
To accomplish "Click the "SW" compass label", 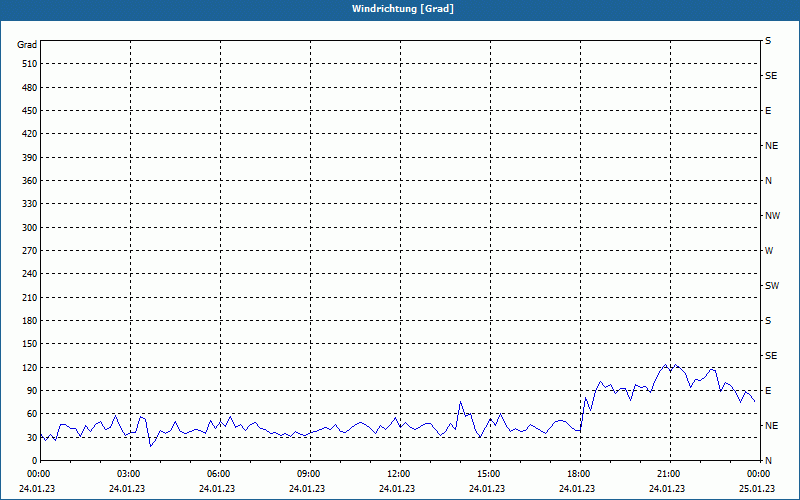I will [772, 286].
